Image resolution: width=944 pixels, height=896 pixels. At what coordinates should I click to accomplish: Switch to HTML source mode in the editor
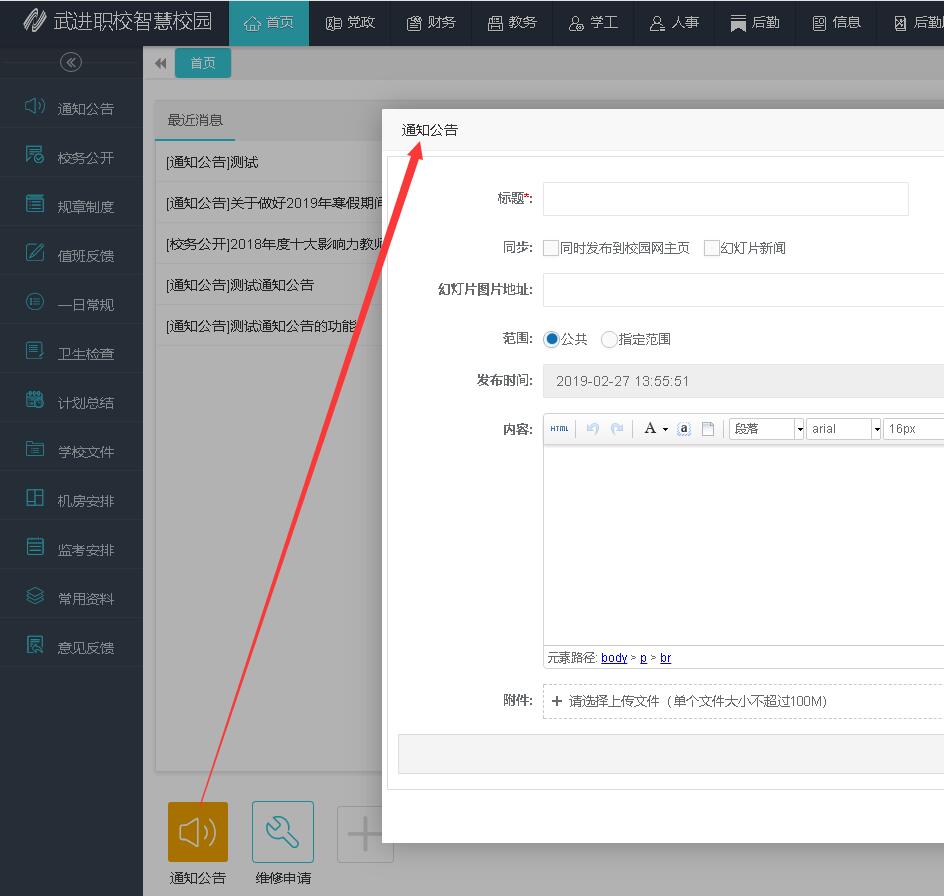coord(559,428)
